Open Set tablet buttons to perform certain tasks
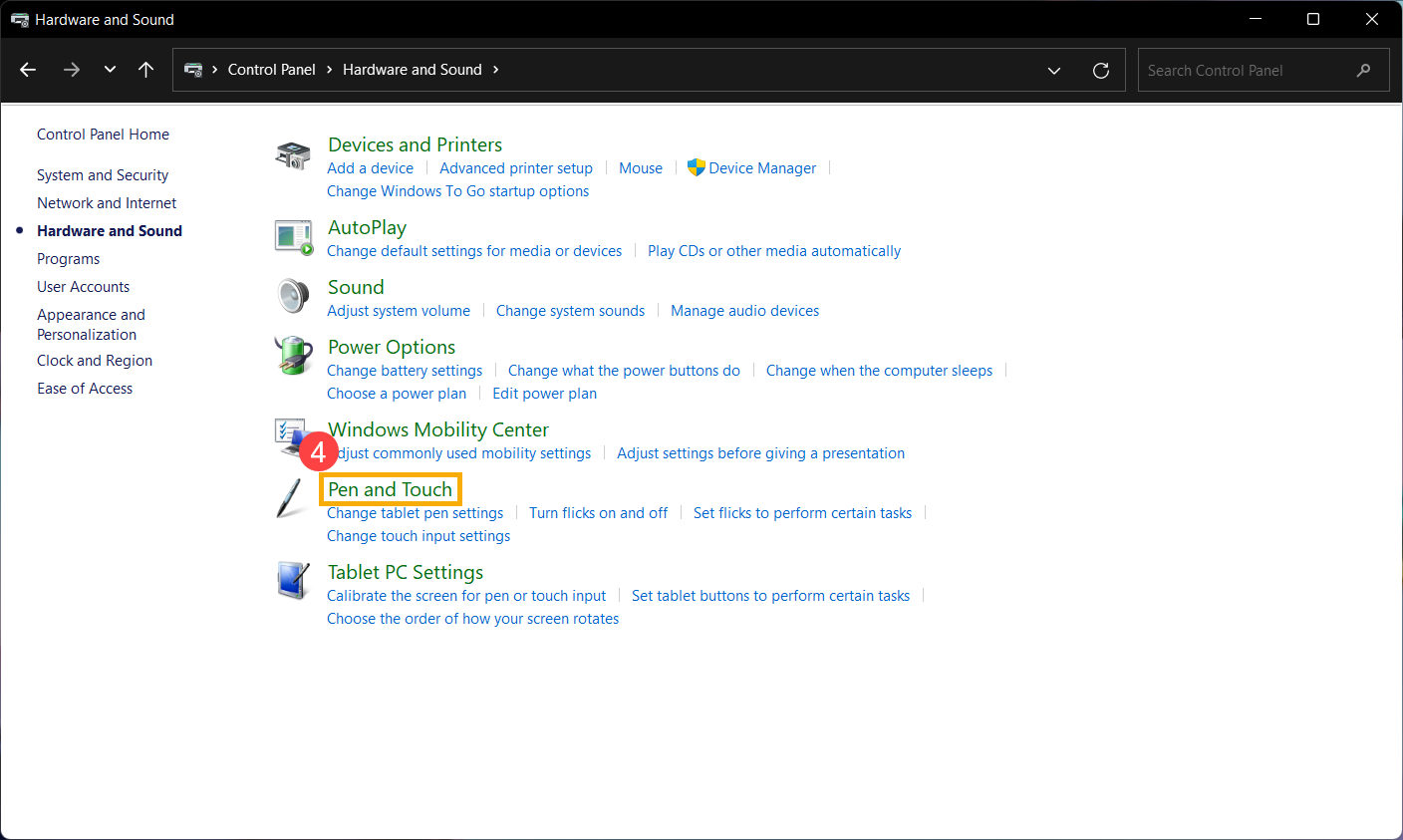The height and width of the screenshot is (840, 1403). pos(770,596)
